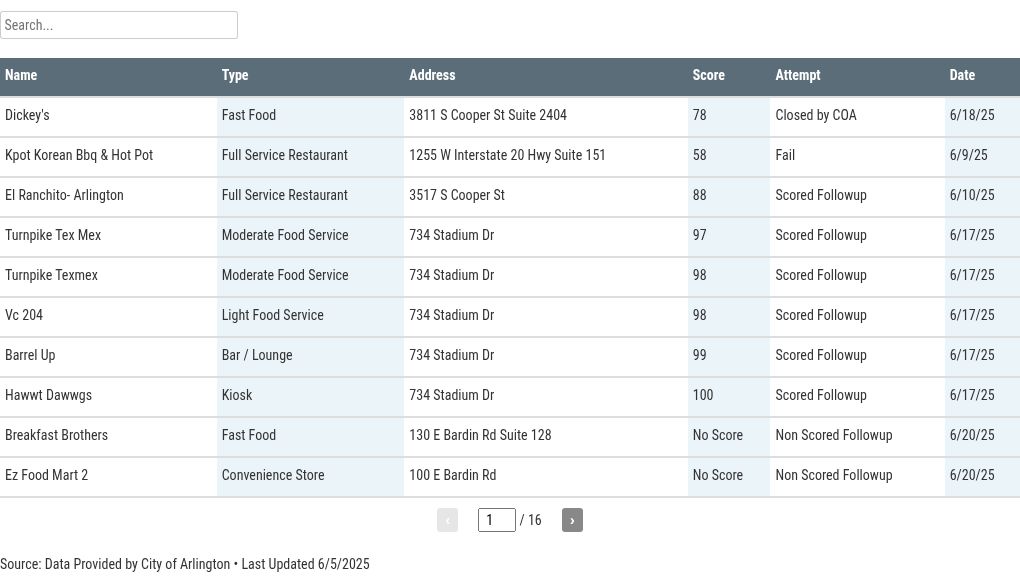
Task: Select the Hawwt Dawwgs kiosk row
Action: pos(510,395)
